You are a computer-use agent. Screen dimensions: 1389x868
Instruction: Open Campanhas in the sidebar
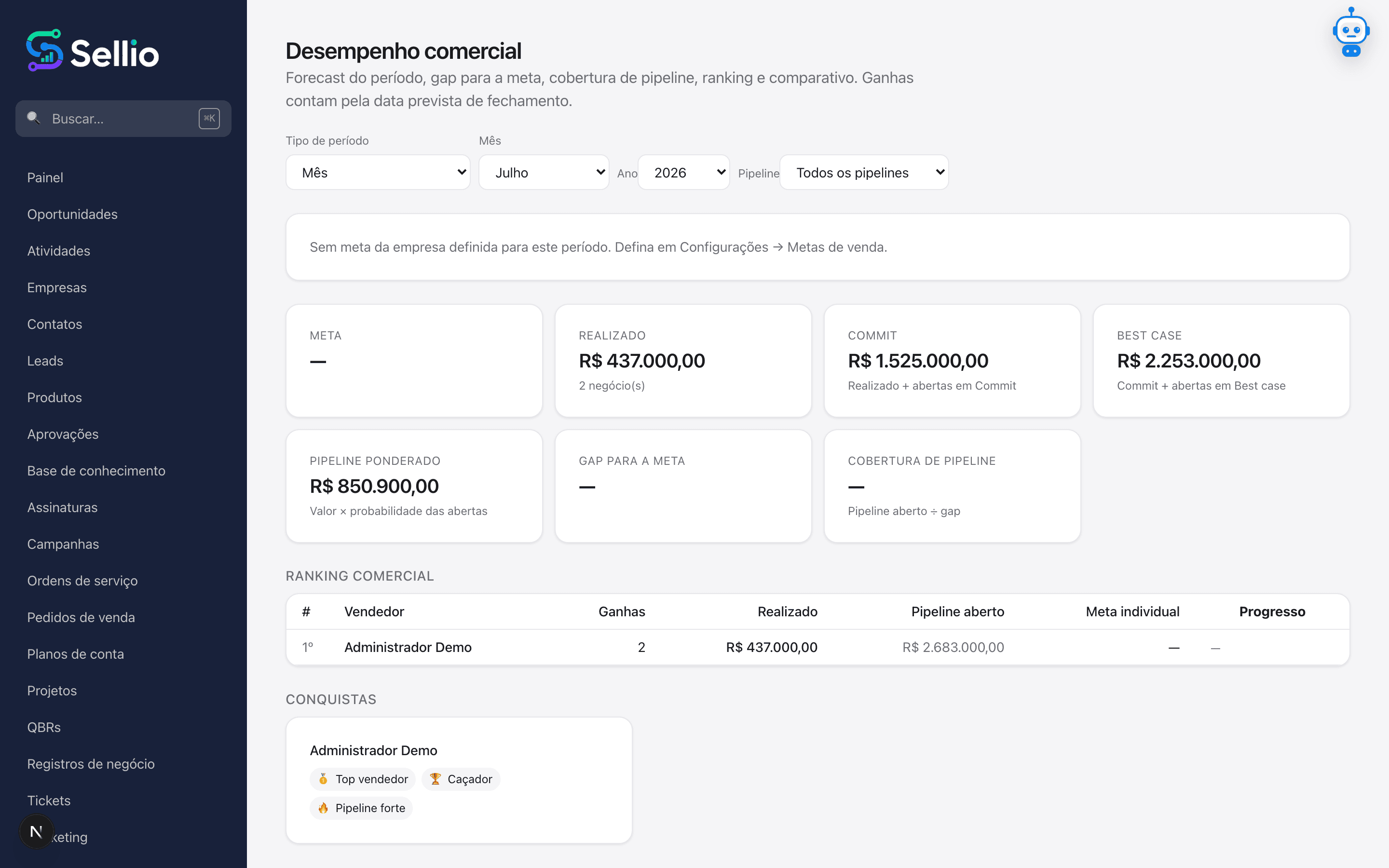pos(63,544)
